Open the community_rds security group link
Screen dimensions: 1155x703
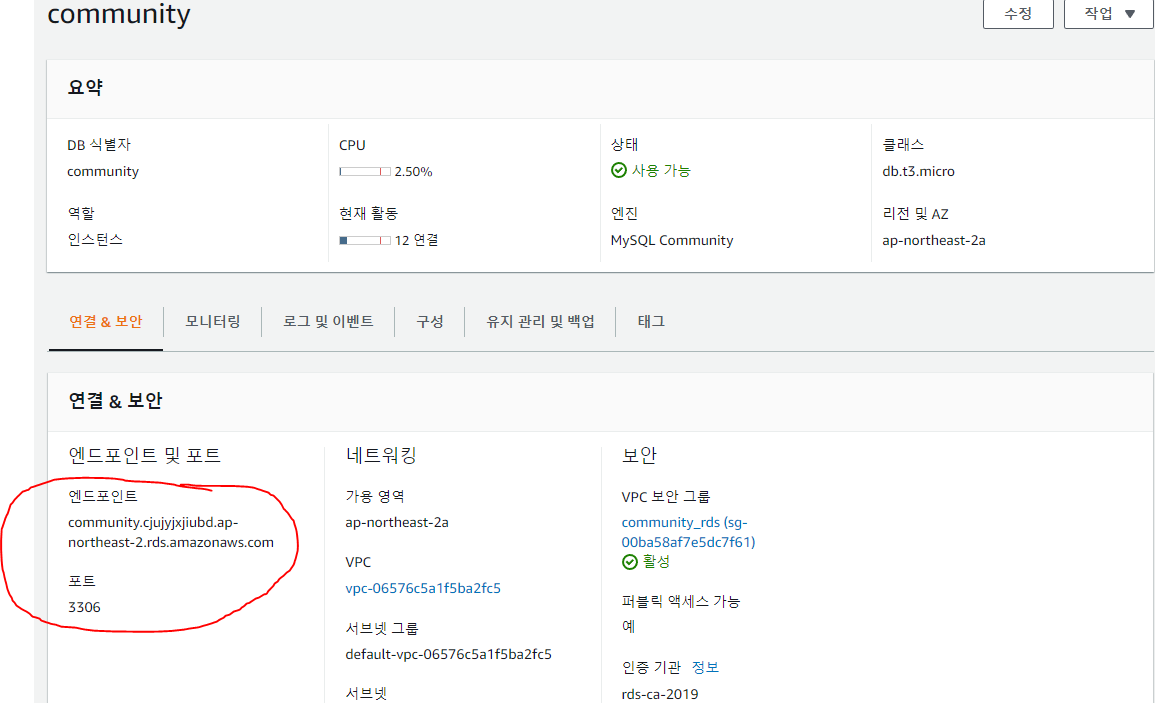[688, 532]
